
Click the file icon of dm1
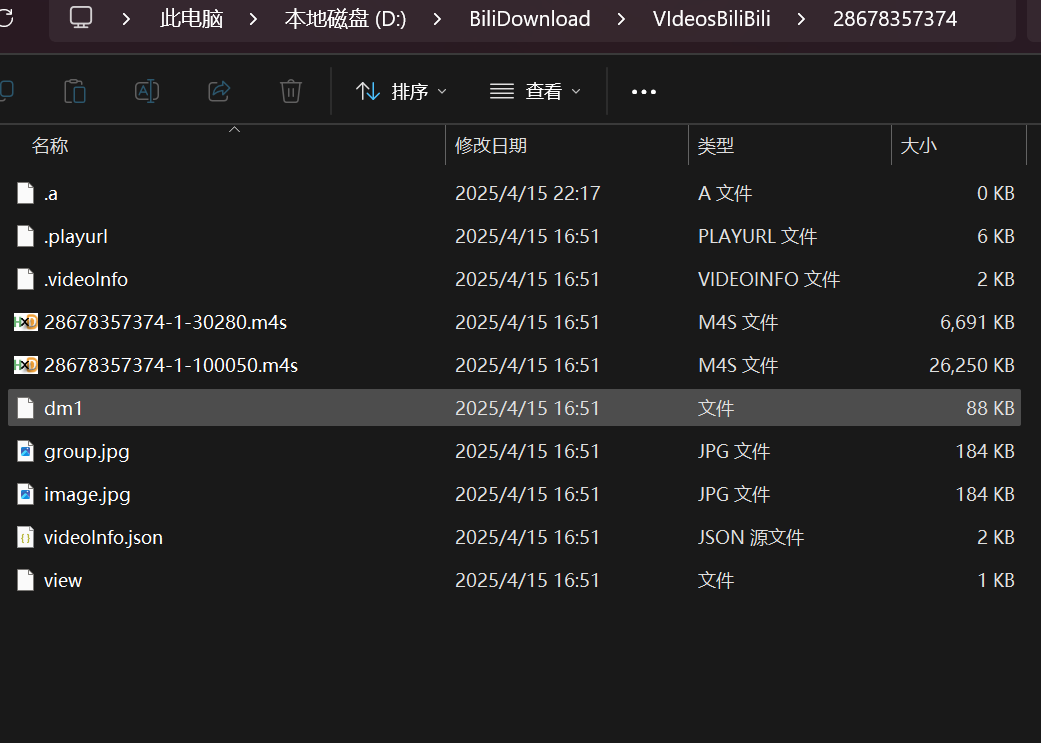coord(25,408)
